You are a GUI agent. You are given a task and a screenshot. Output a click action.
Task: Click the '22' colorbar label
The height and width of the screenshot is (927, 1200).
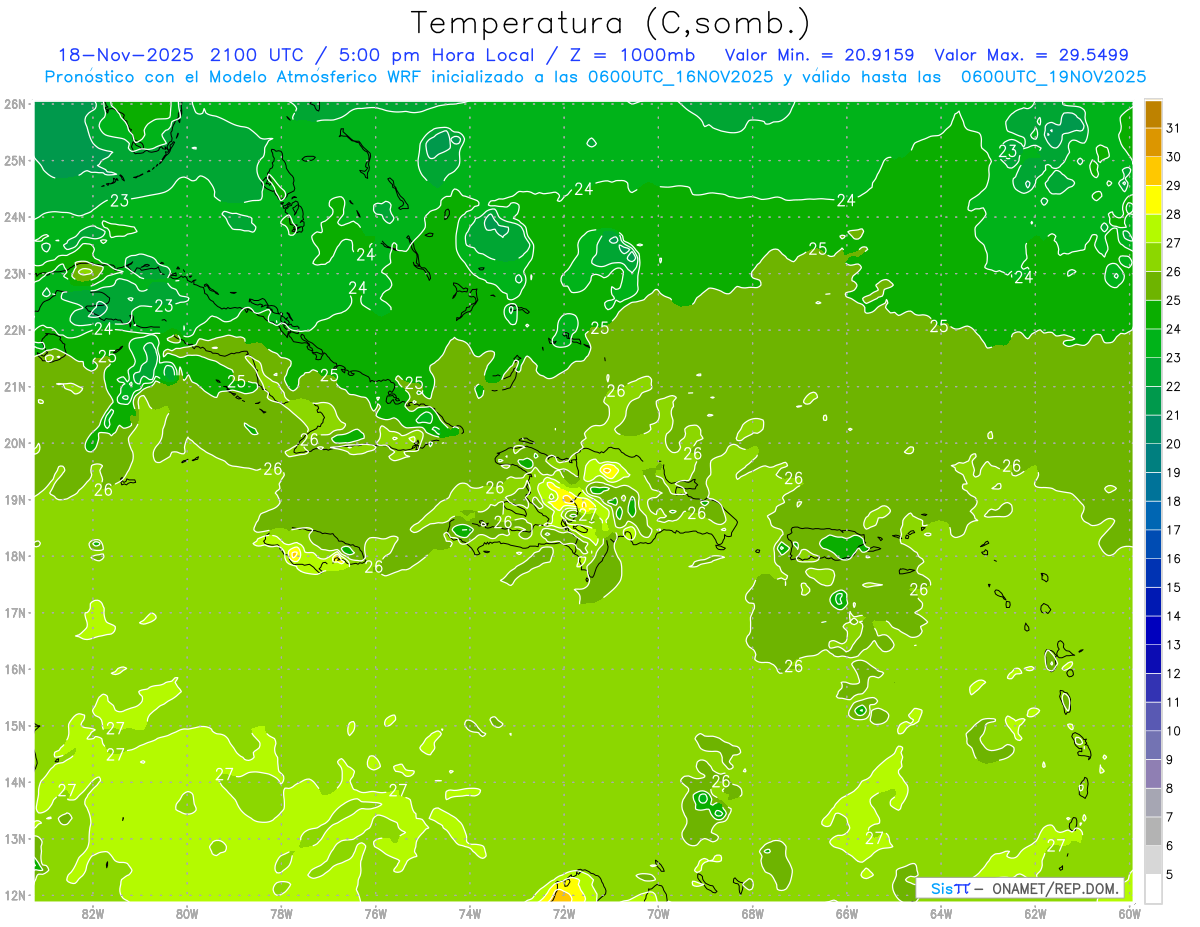[x=1174, y=387]
